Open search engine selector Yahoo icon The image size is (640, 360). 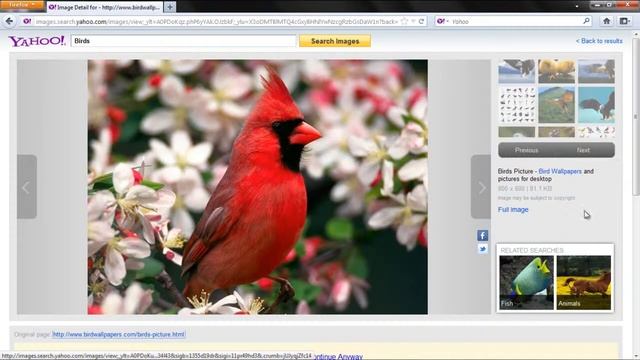click(442, 21)
